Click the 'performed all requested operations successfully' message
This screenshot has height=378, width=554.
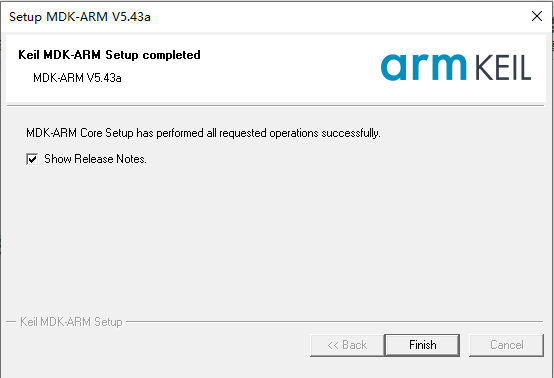coord(269,133)
